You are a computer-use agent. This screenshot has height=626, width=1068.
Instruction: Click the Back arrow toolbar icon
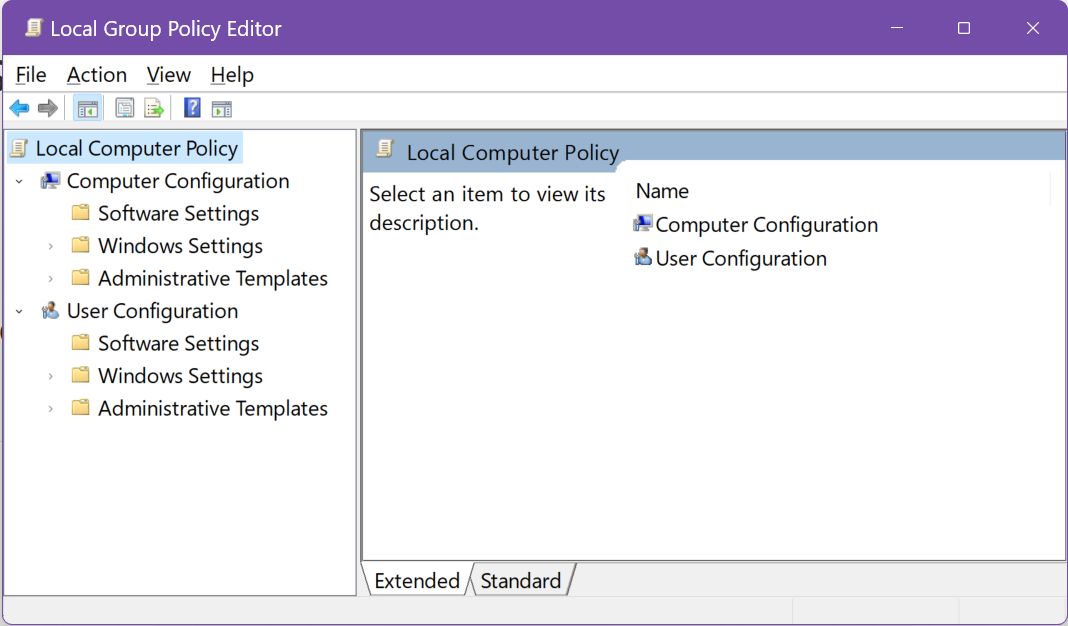[x=19, y=108]
